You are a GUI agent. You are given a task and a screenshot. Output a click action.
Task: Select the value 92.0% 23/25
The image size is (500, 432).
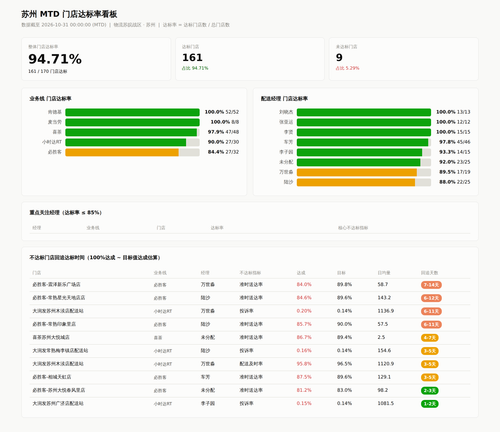(x=455, y=162)
